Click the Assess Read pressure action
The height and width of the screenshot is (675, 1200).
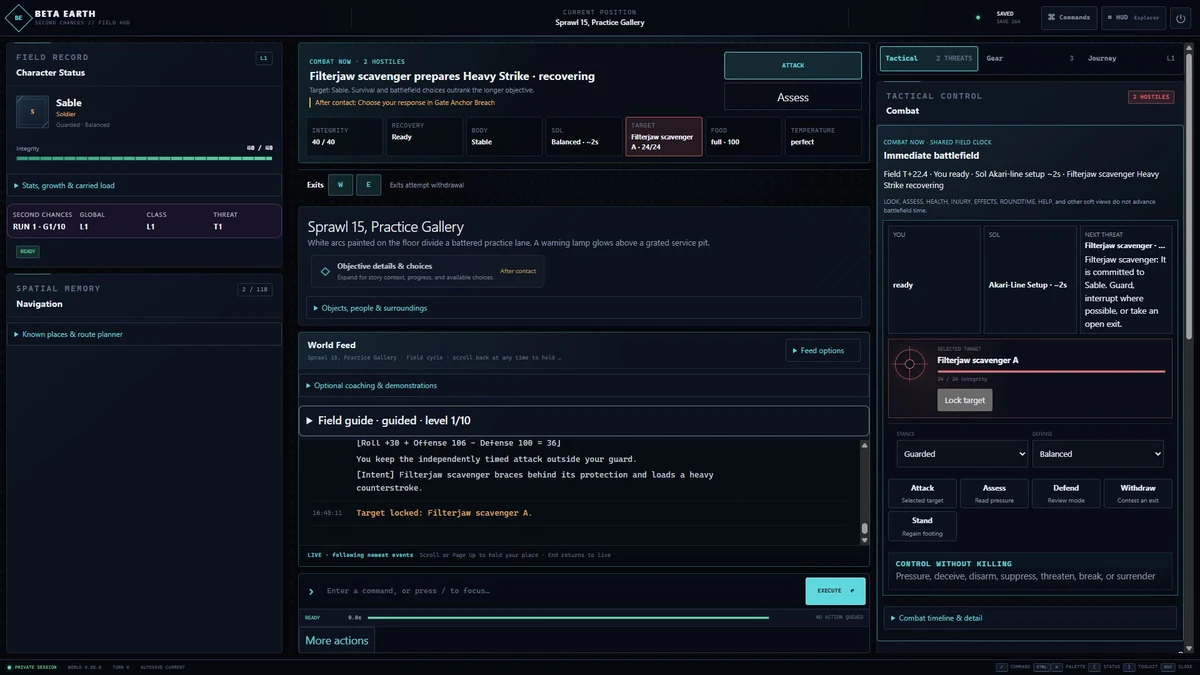[x=994, y=493]
